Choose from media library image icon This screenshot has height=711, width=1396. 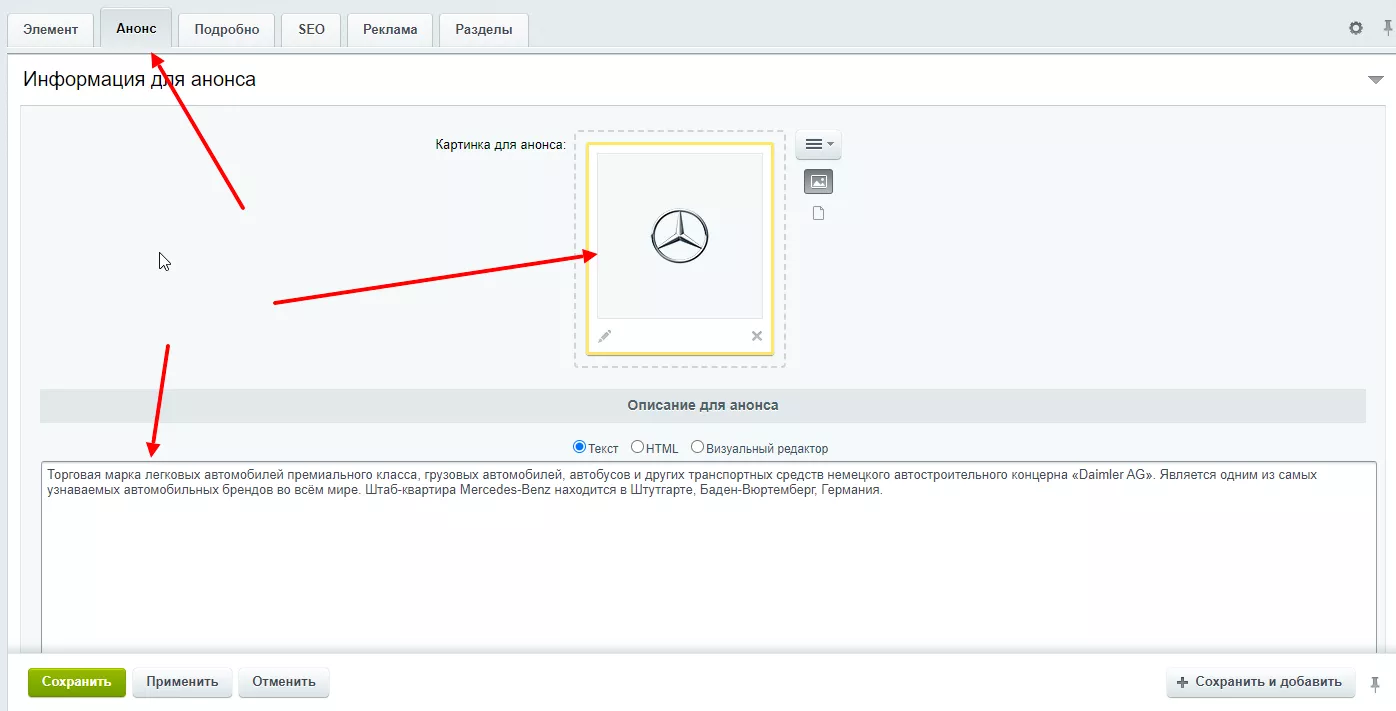point(819,182)
